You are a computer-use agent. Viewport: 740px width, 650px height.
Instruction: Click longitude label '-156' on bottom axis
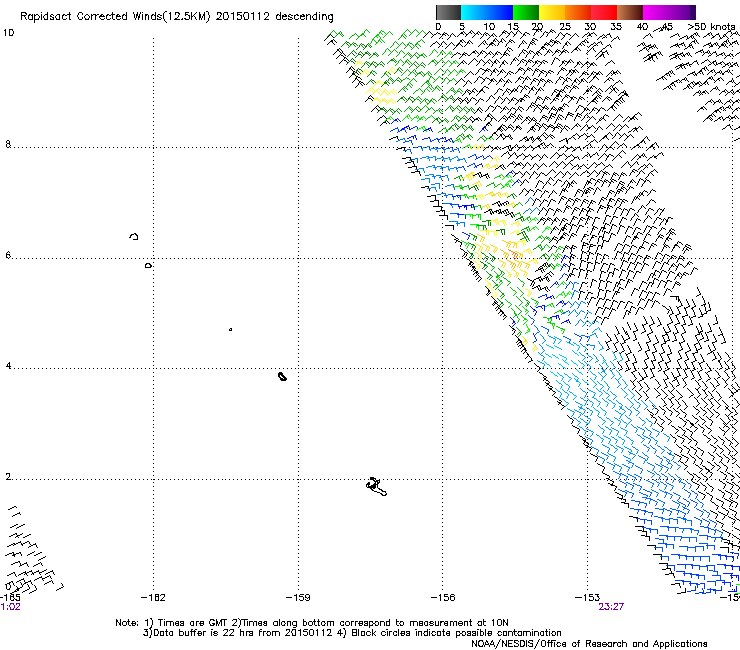click(x=443, y=598)
